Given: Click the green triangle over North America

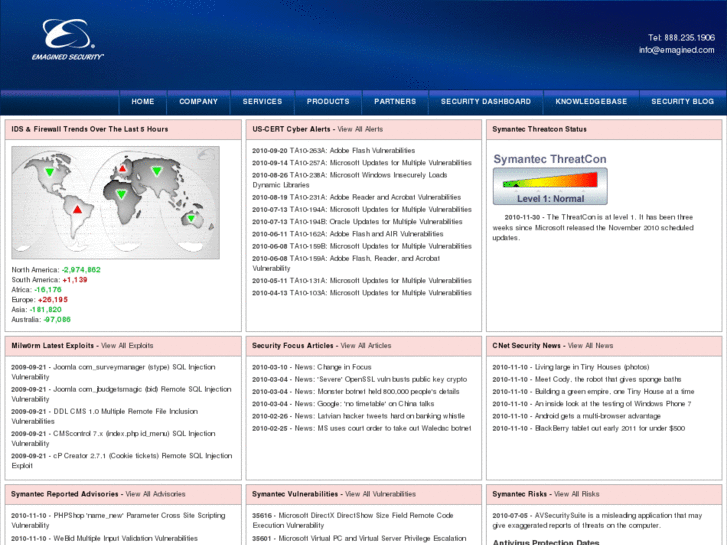Looking at the screenshot, I should pos(50,172).
